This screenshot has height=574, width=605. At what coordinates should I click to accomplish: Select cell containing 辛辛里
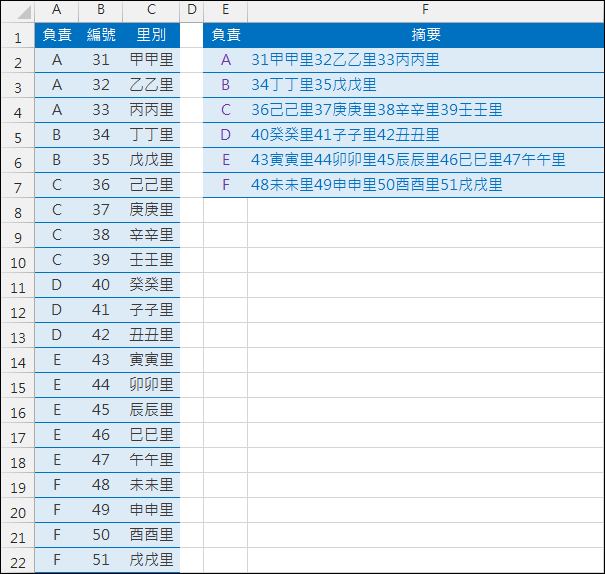[151, 235]
